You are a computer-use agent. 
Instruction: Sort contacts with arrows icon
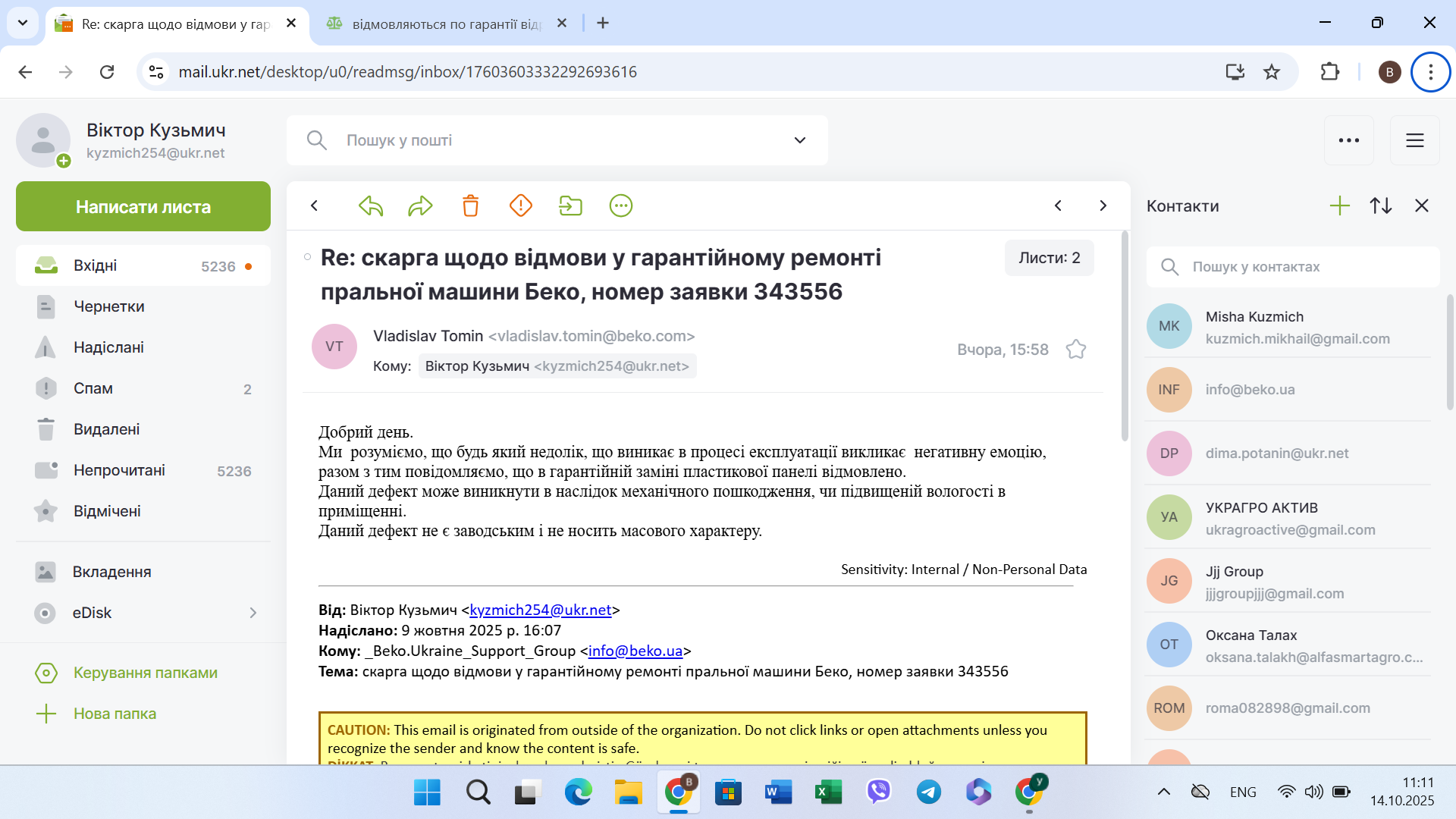pos(1381,206)
